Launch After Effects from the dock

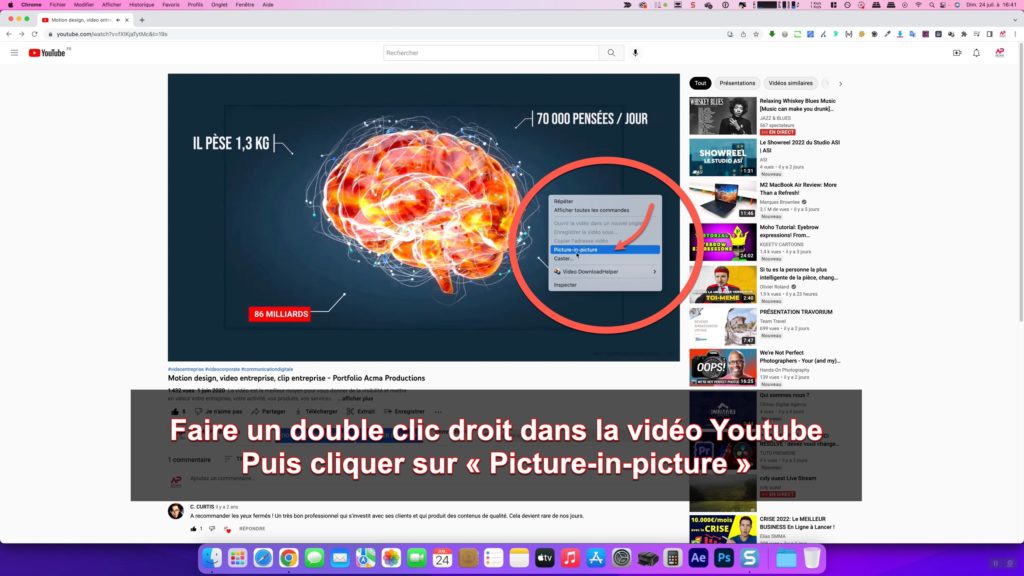pyautogui.click(x=698, y=558)
